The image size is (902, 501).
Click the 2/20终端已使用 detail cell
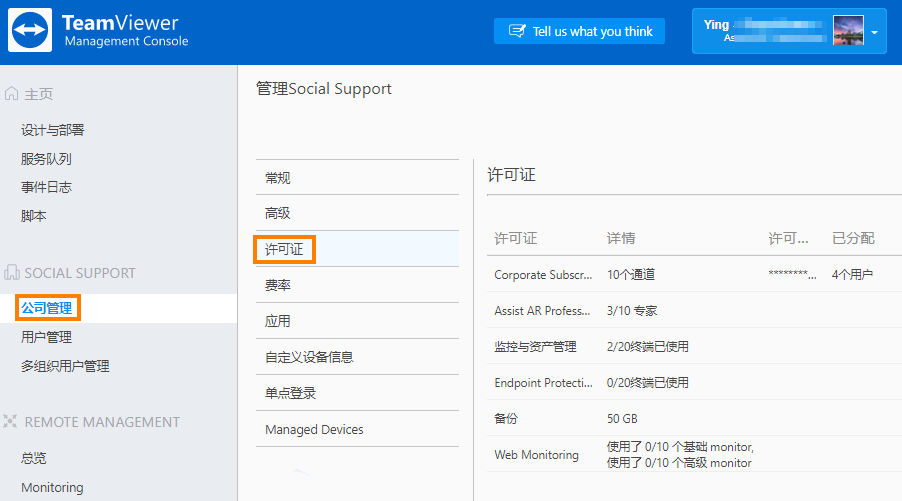[x=648, y=346]
